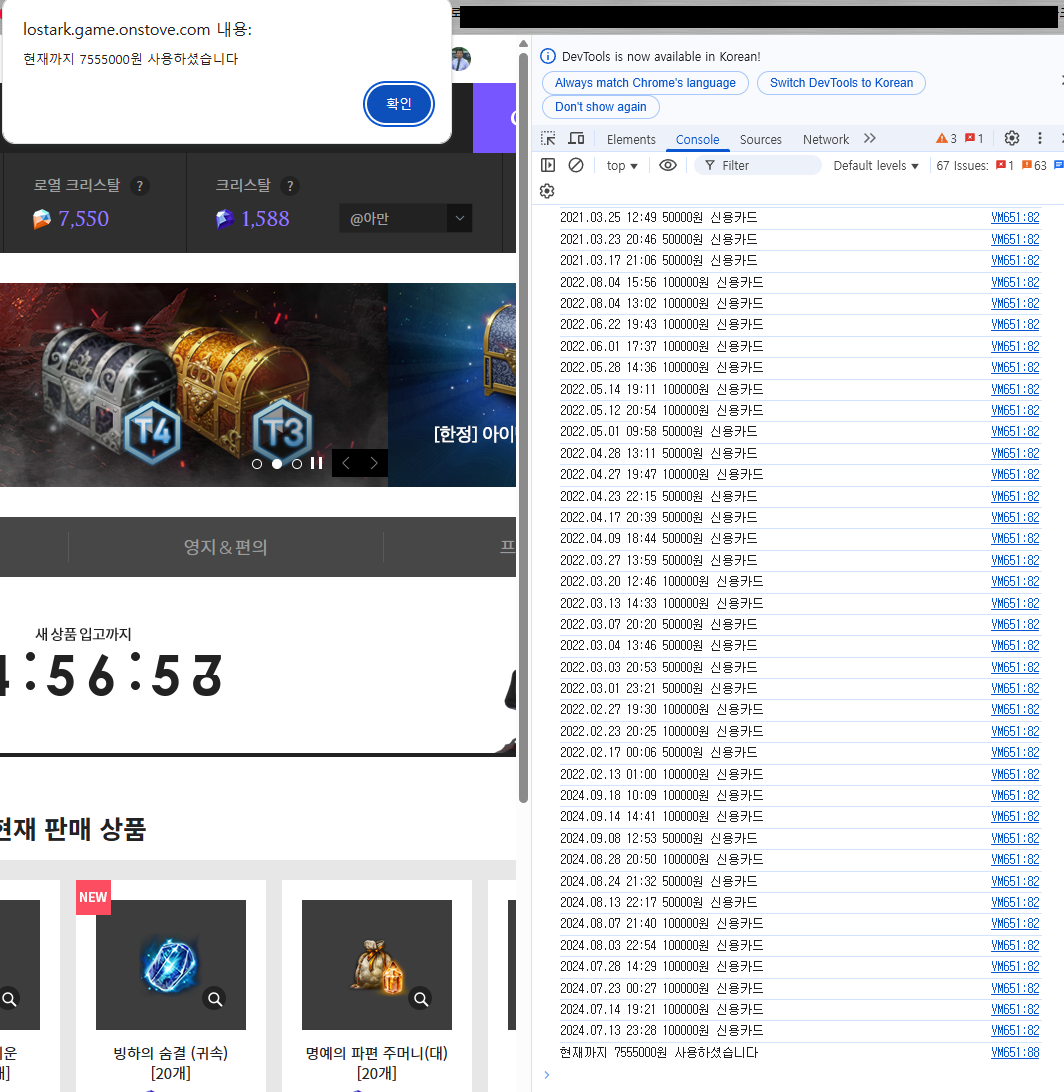Click console log 2021.03.17 21:06 50000원 신용카드

point(659,260)
